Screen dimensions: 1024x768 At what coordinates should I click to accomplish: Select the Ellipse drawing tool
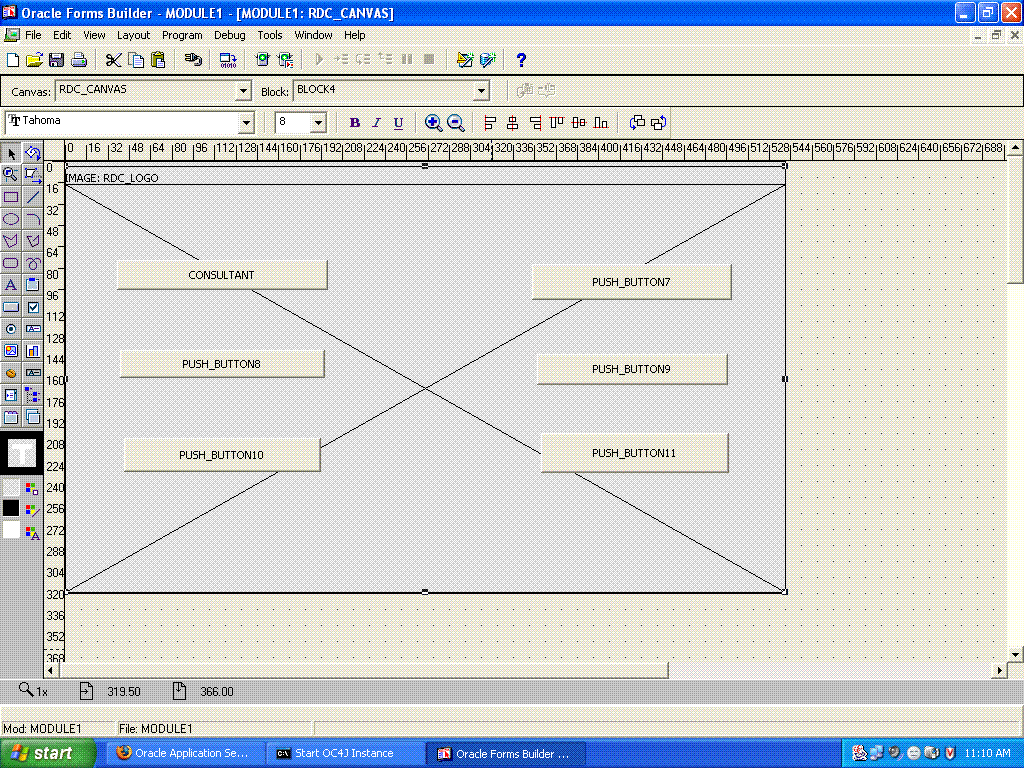tap(11, 219)
